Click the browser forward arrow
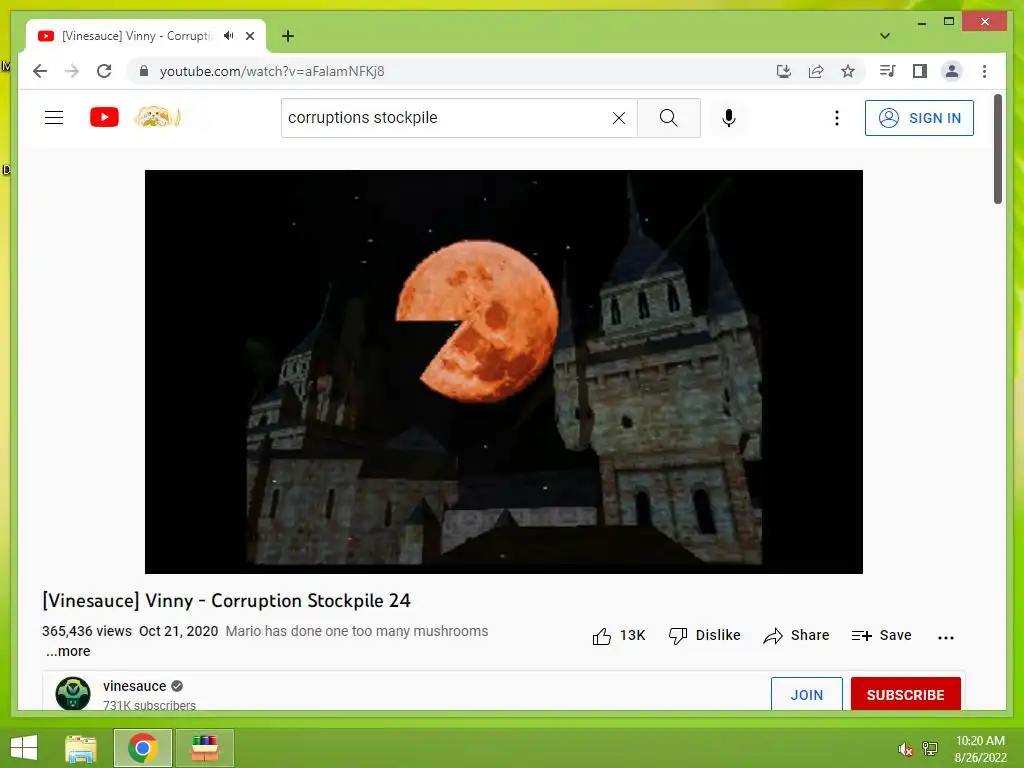 point(72,71)
